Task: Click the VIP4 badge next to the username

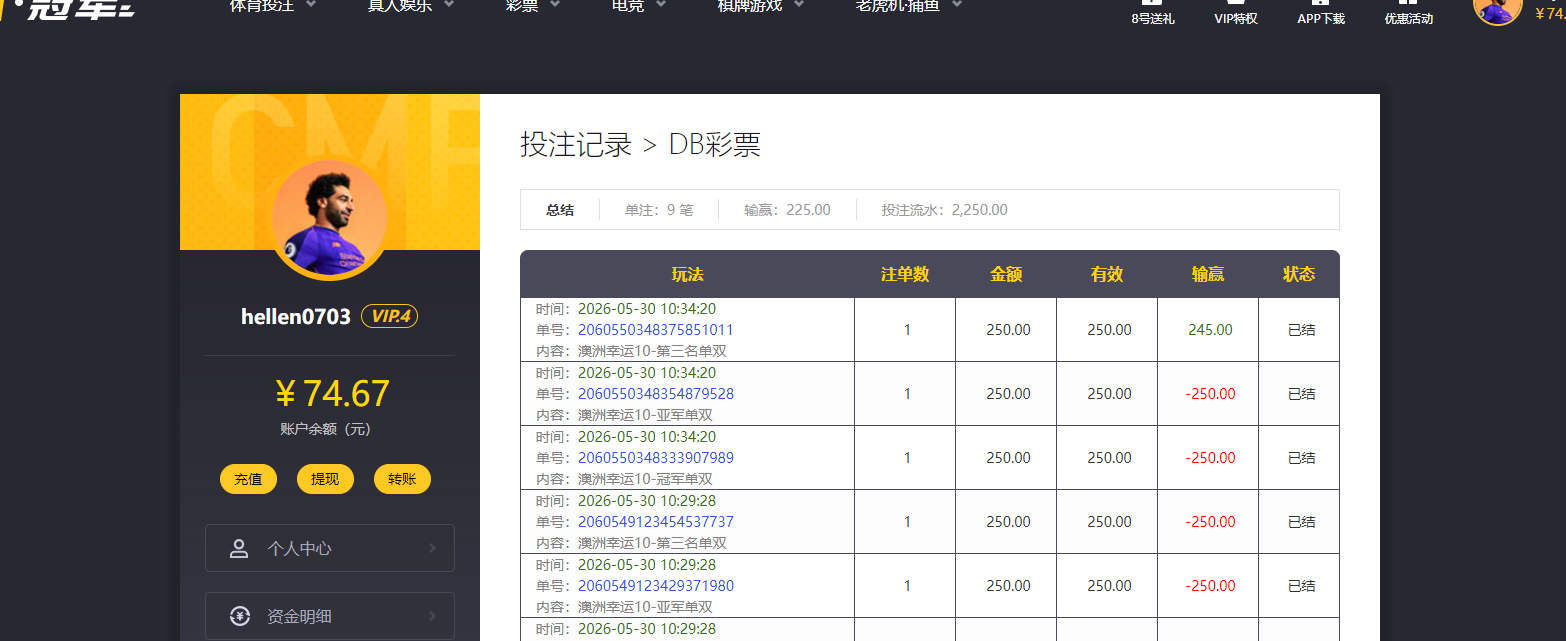Action: coord(389,316)
